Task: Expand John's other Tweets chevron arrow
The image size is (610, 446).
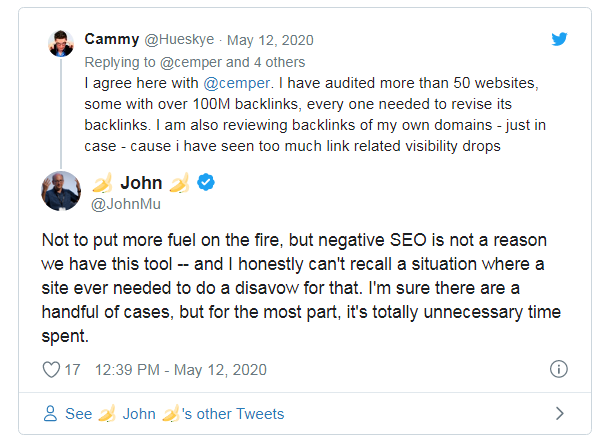Action: coord(559,413)
